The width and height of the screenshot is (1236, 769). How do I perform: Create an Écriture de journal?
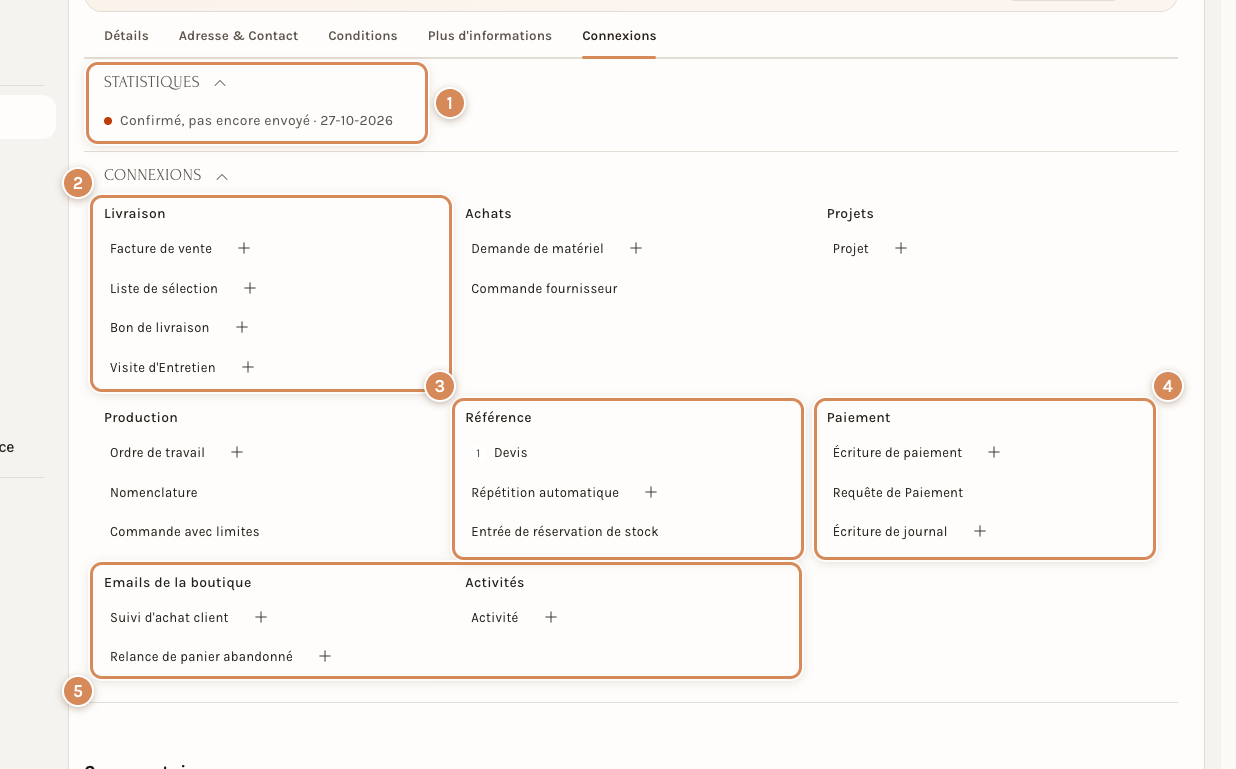click(x=980, y=531)
